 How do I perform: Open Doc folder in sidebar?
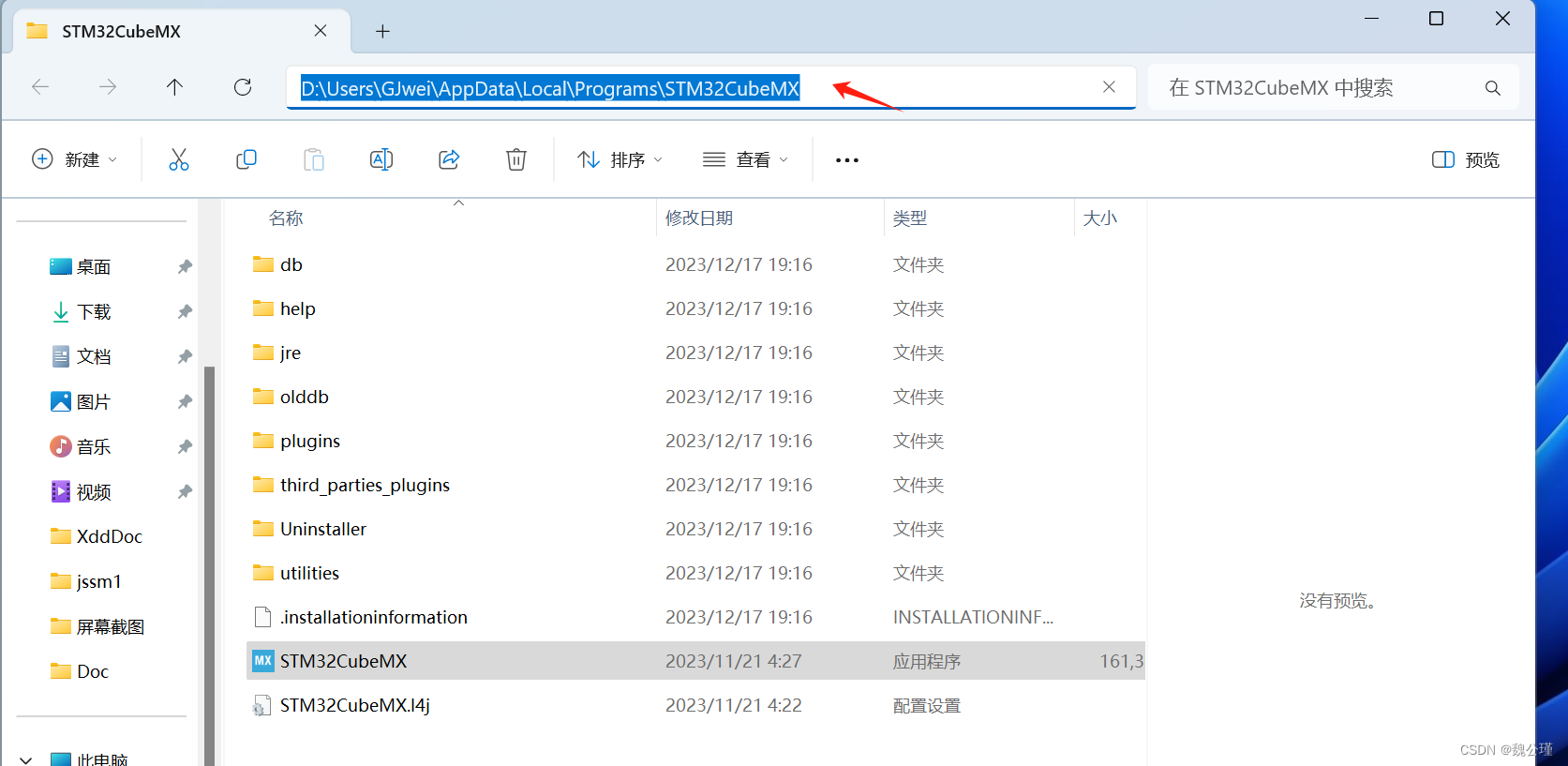[x=79, y=671]
